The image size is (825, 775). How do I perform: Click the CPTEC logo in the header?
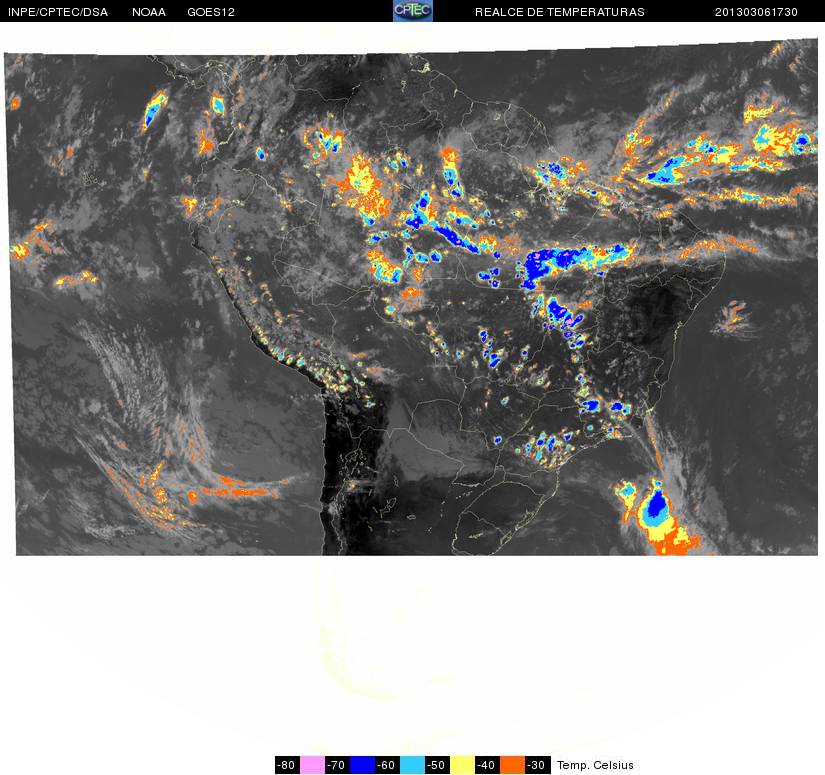point(412,11)
